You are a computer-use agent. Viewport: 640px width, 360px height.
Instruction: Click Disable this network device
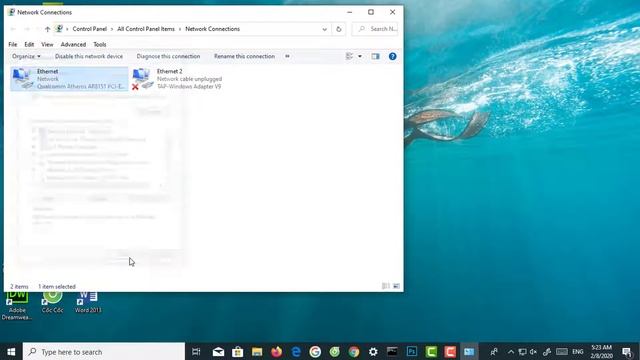pos(89,56)
